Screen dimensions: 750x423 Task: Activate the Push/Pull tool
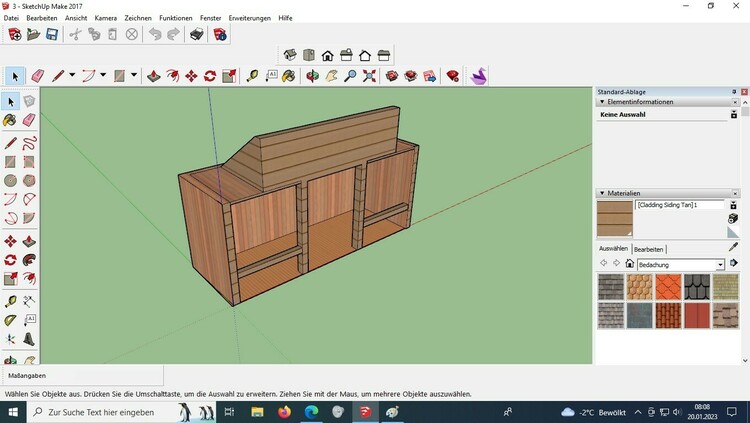(x=153, y=76)
